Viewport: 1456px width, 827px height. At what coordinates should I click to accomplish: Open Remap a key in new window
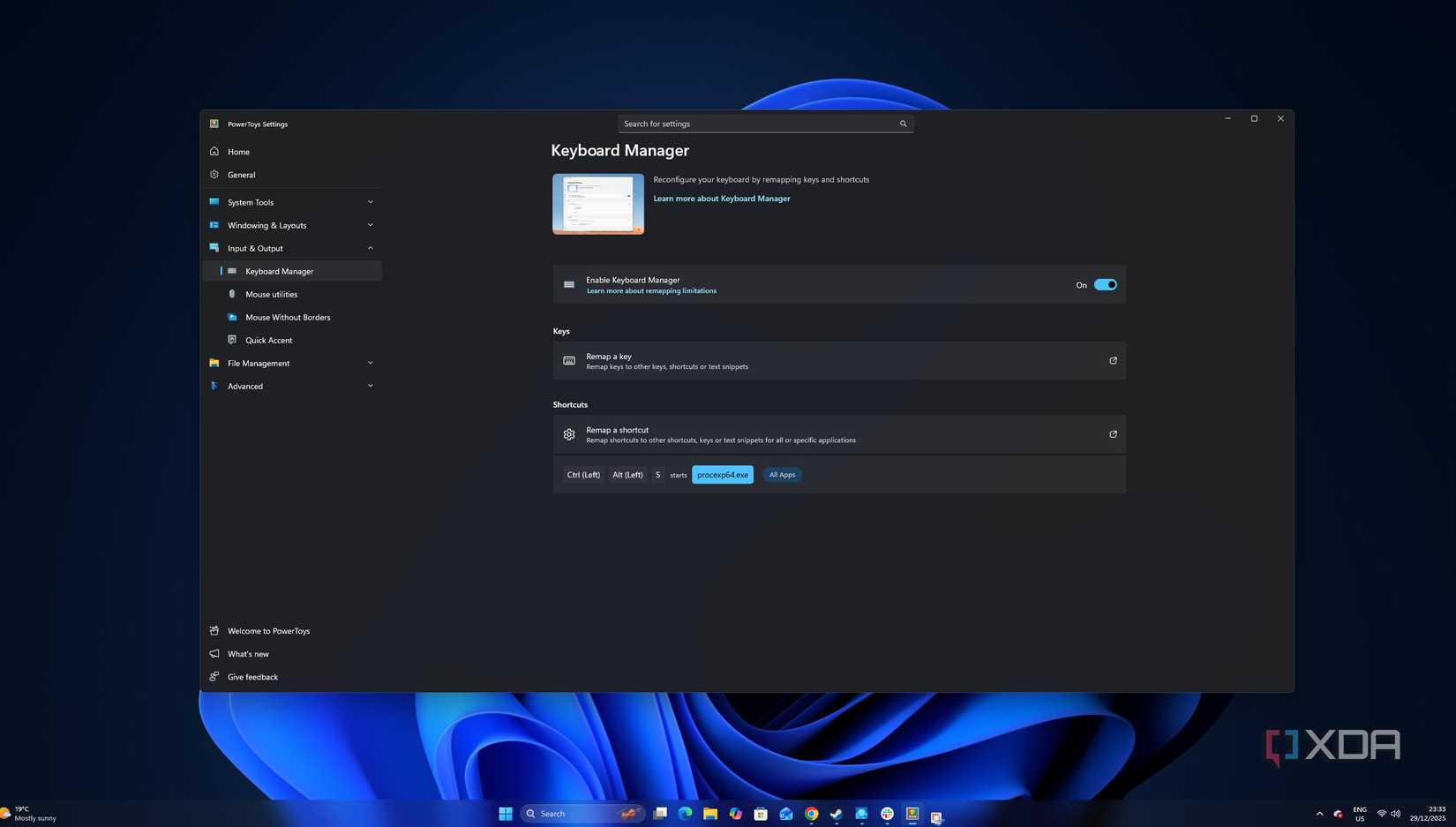tap(1113, 360)
